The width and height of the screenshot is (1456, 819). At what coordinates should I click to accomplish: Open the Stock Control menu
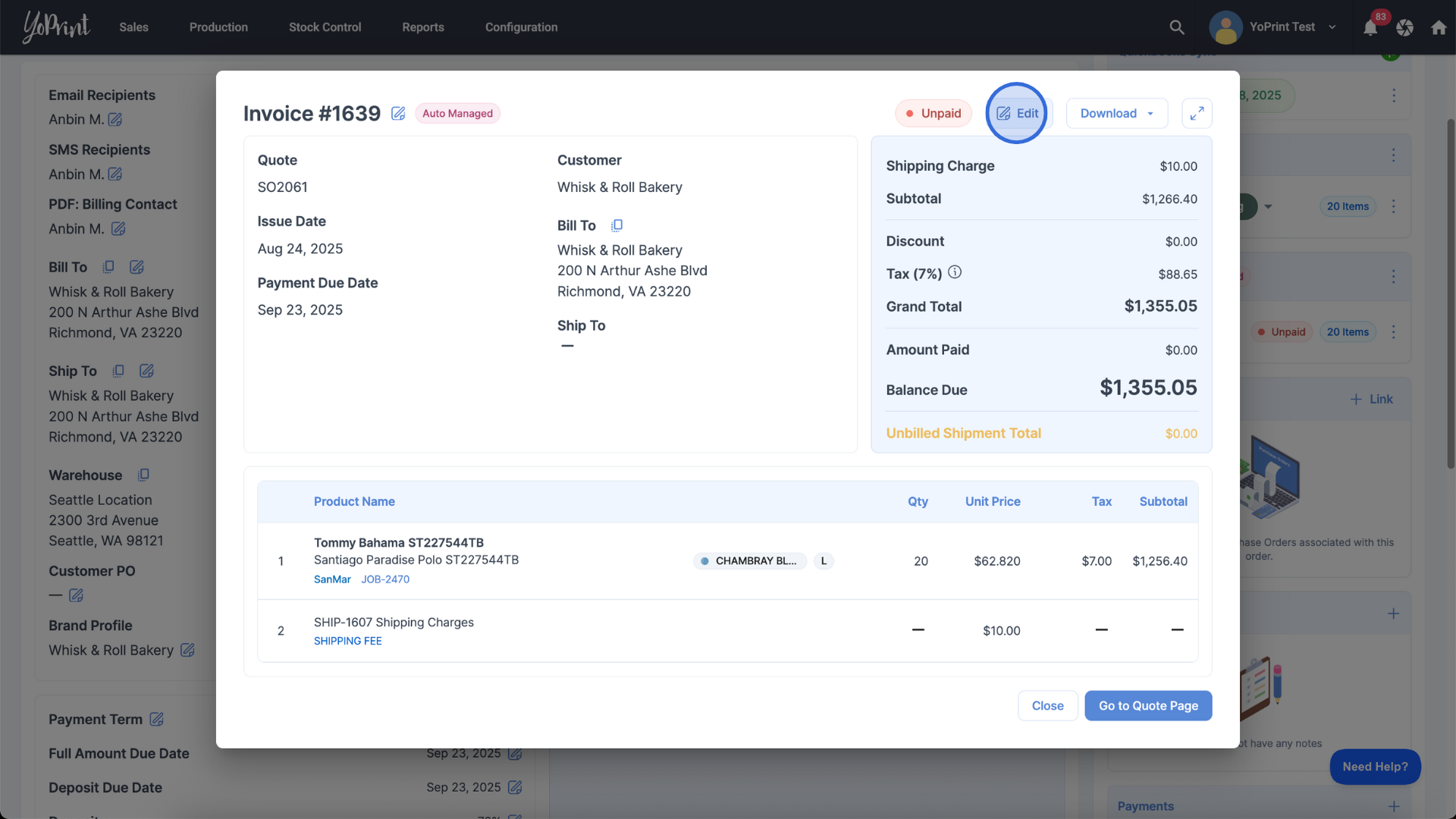point(325,27)
